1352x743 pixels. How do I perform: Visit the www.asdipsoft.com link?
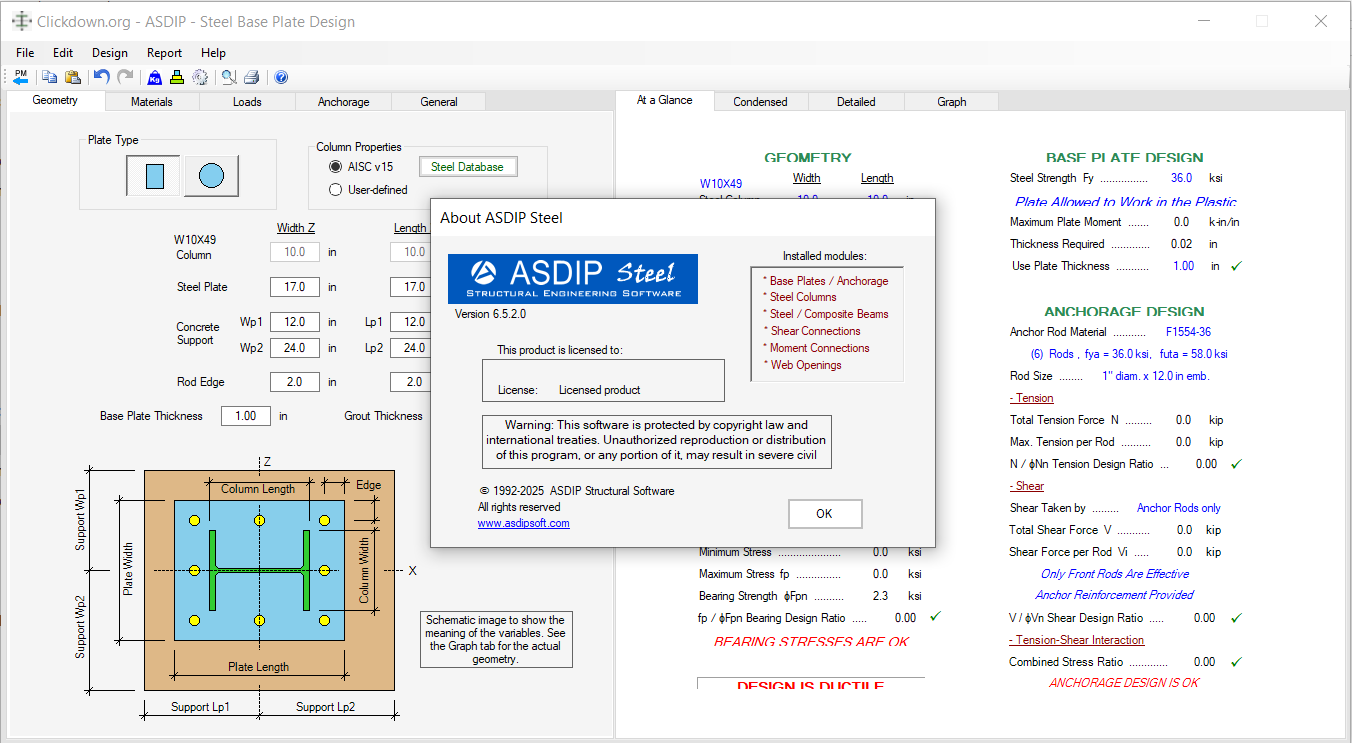coord(523,522)
